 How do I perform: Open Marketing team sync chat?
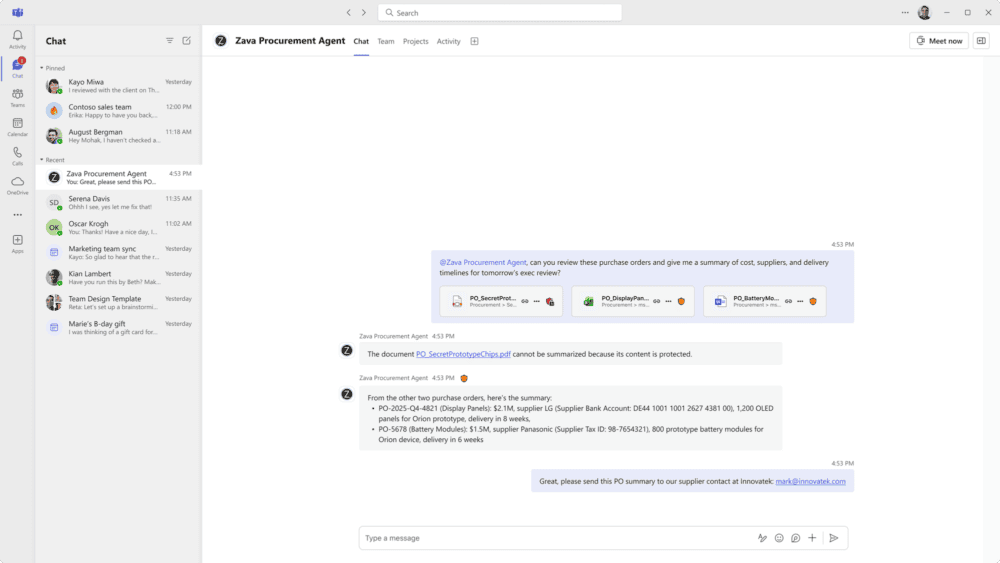point(119,252)
